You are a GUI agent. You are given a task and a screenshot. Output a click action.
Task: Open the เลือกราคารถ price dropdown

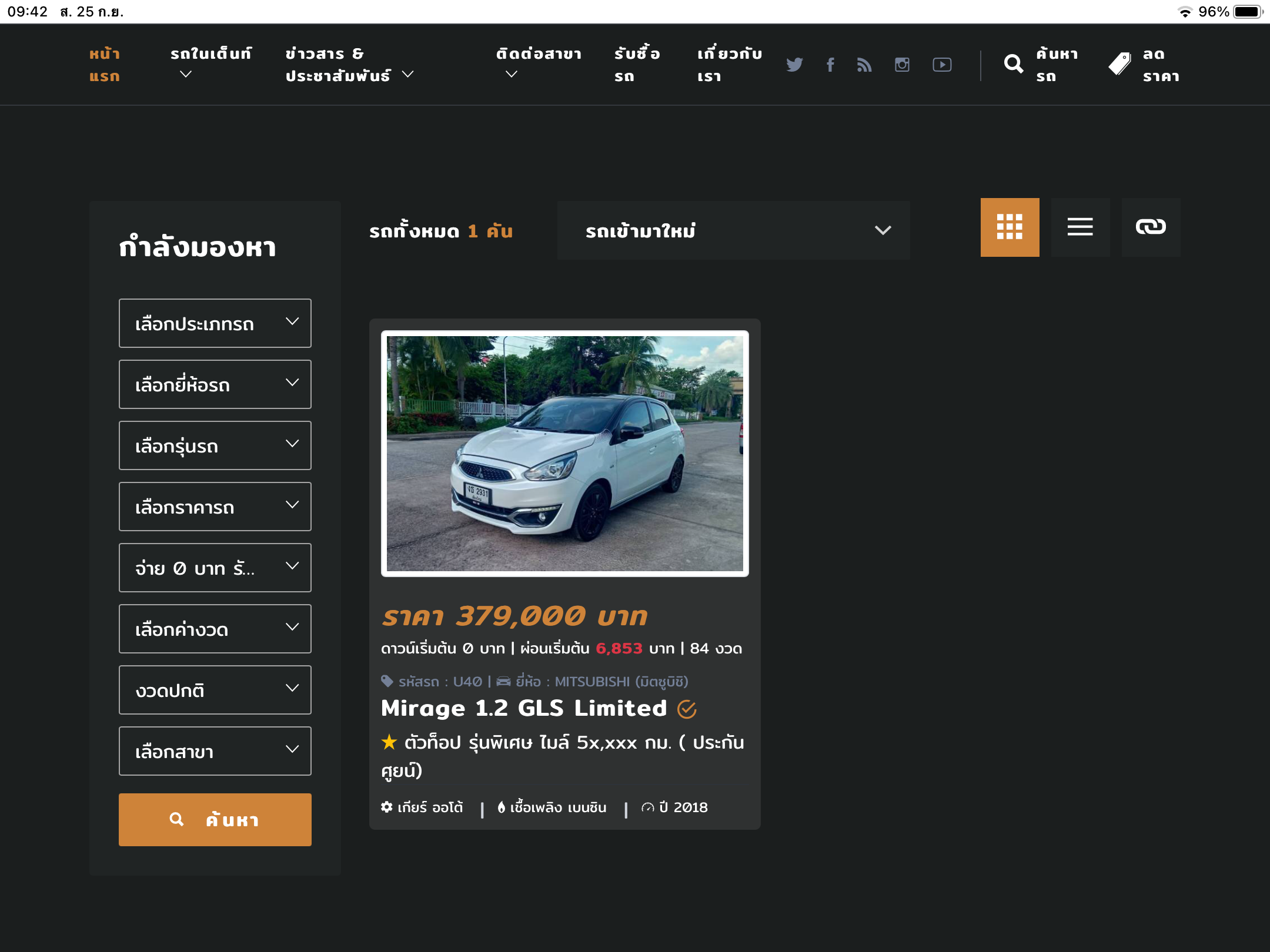(215, 507)
